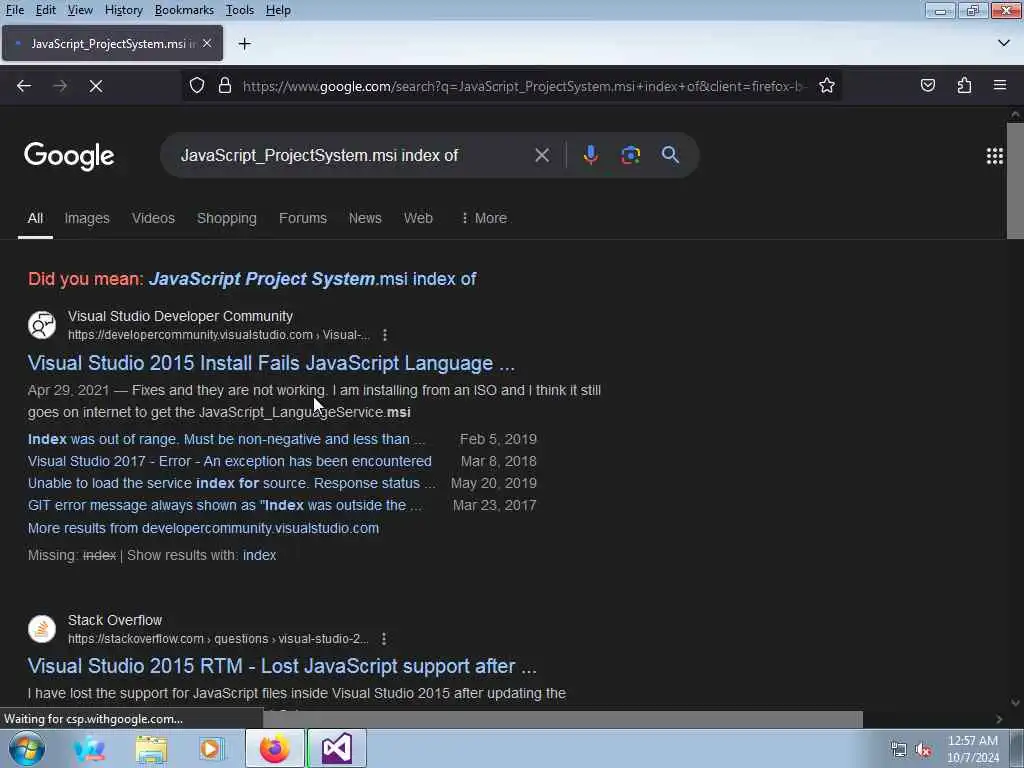Open the Firefox hamburger application menu
The image size is (1024, 768).
[x=1000, y=86]
